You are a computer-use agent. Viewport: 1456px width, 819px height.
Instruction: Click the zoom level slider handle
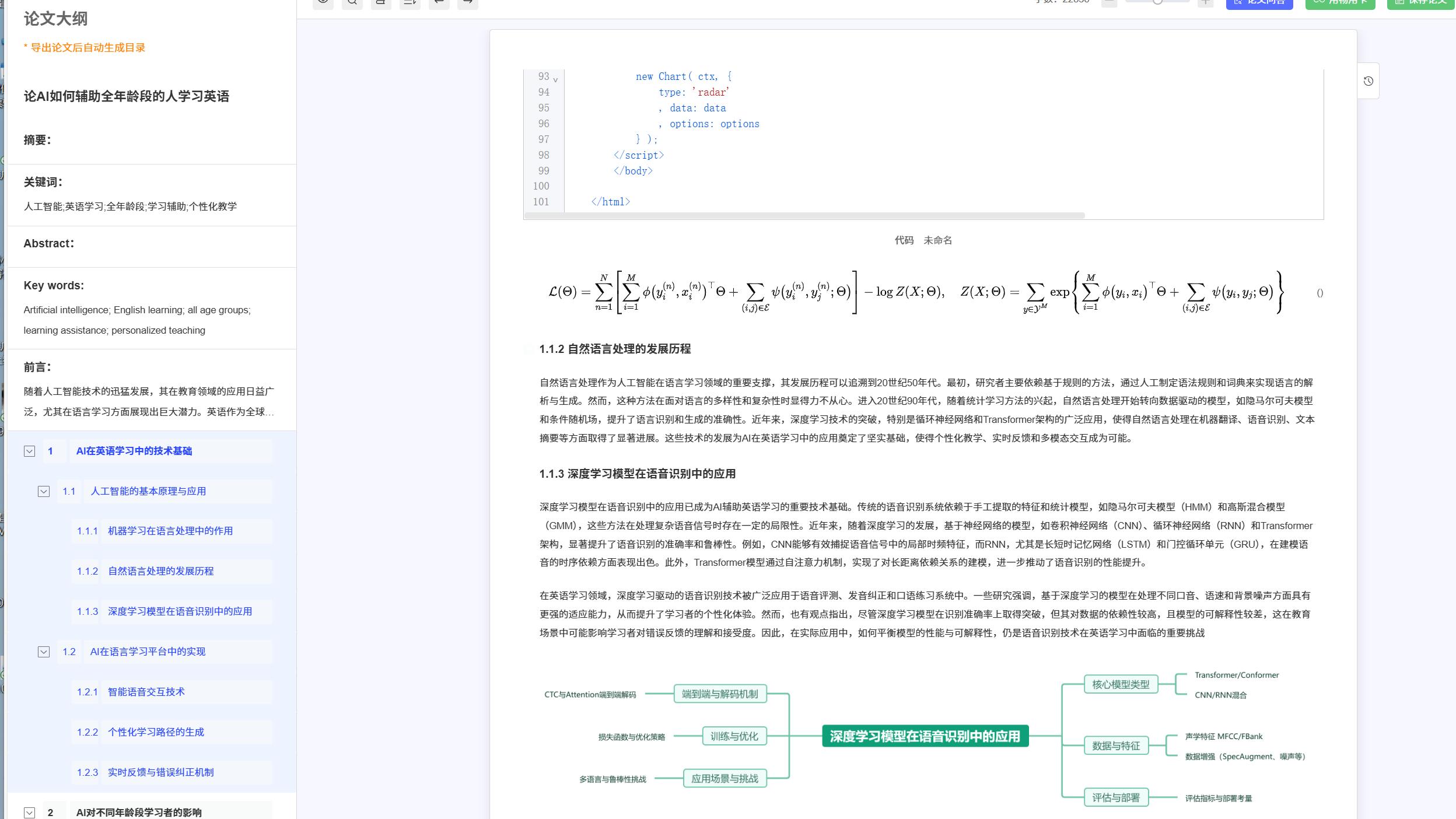pos(1157,2)
